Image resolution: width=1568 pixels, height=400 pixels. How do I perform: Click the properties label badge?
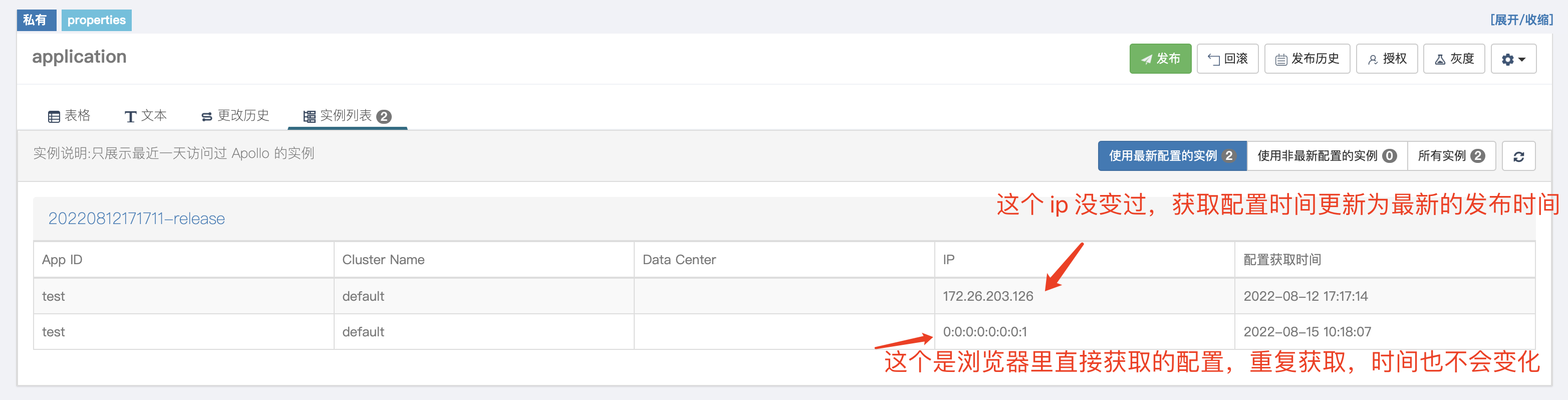point(96,20)
